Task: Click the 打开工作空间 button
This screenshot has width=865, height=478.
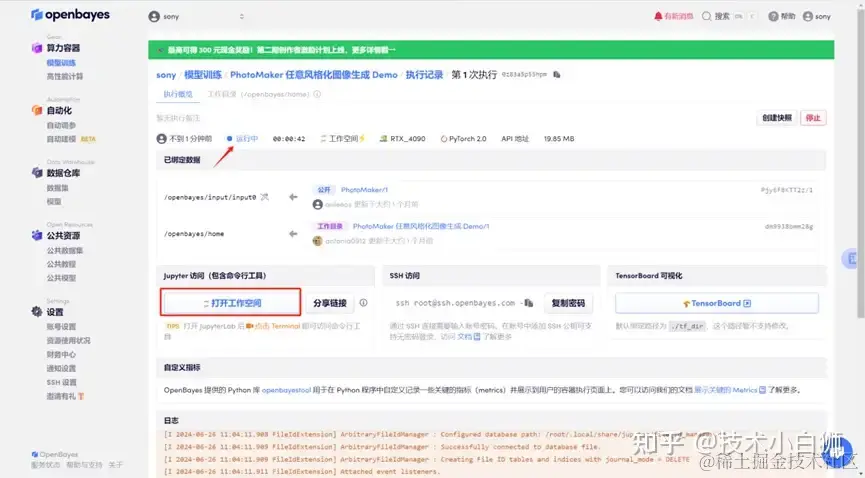Action: pyautogui.click(x=231, y=302)
